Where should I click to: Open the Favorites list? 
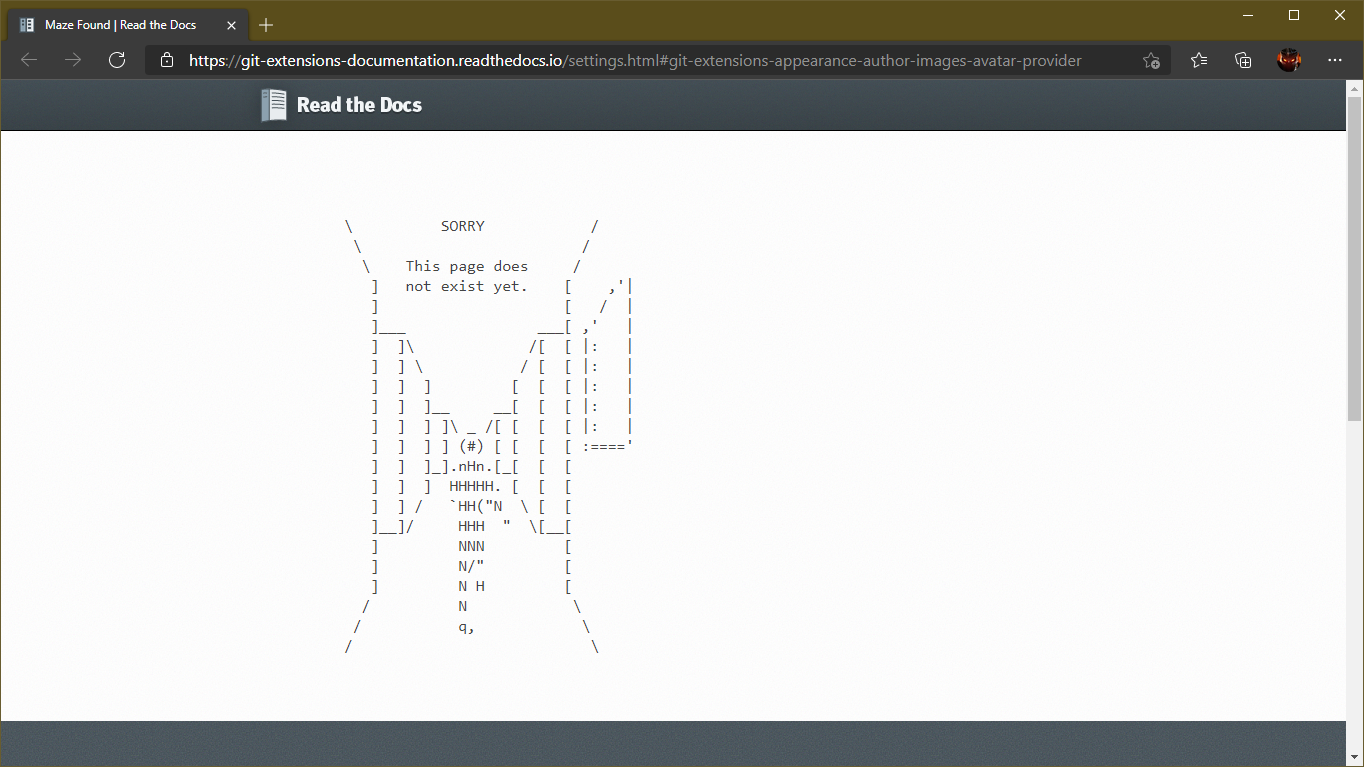tap(1198, 60)
